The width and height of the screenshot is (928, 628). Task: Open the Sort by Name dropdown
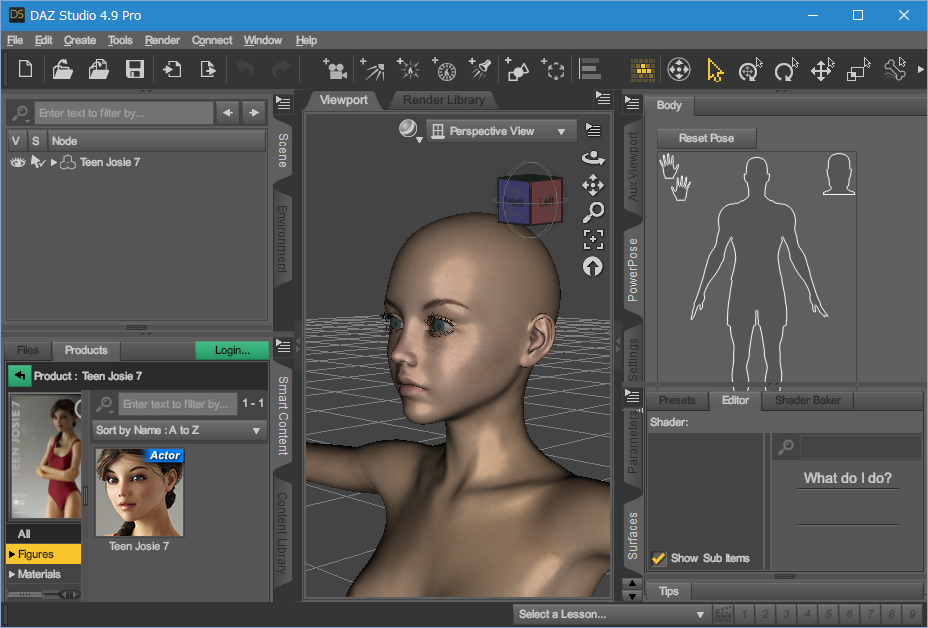click(178, 430)
